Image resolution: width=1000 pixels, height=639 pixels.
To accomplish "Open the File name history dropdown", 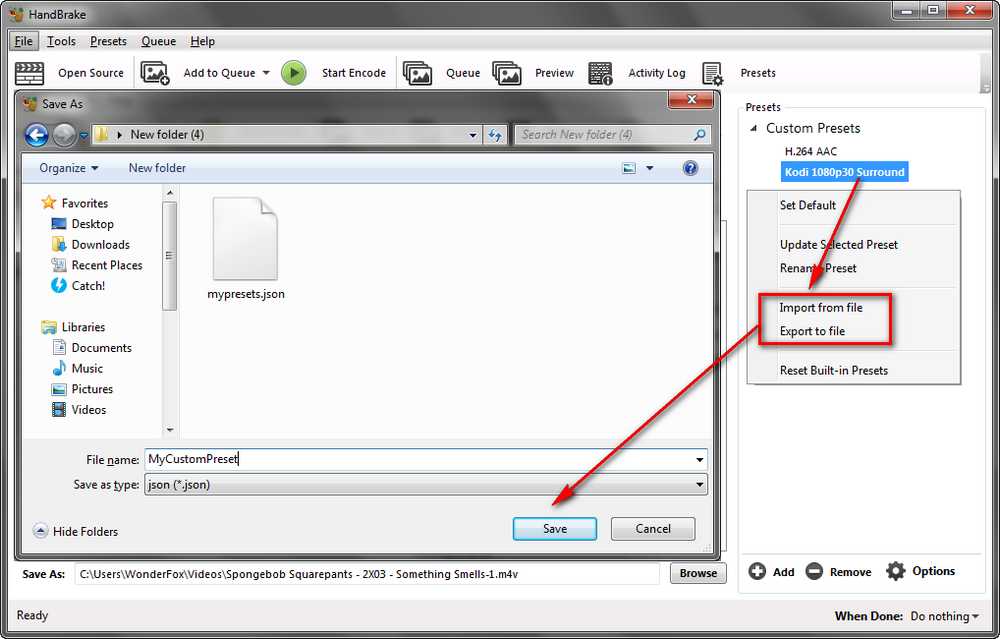I will 700,460.
